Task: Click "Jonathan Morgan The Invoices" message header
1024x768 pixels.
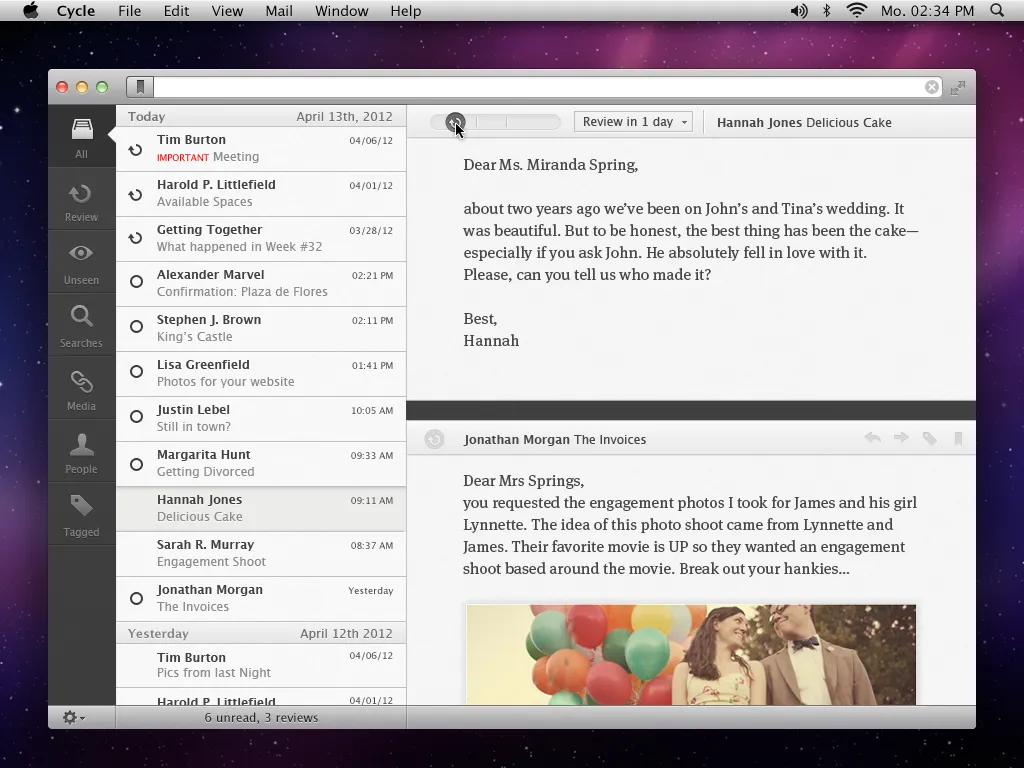Action: (x=555, y=440)
